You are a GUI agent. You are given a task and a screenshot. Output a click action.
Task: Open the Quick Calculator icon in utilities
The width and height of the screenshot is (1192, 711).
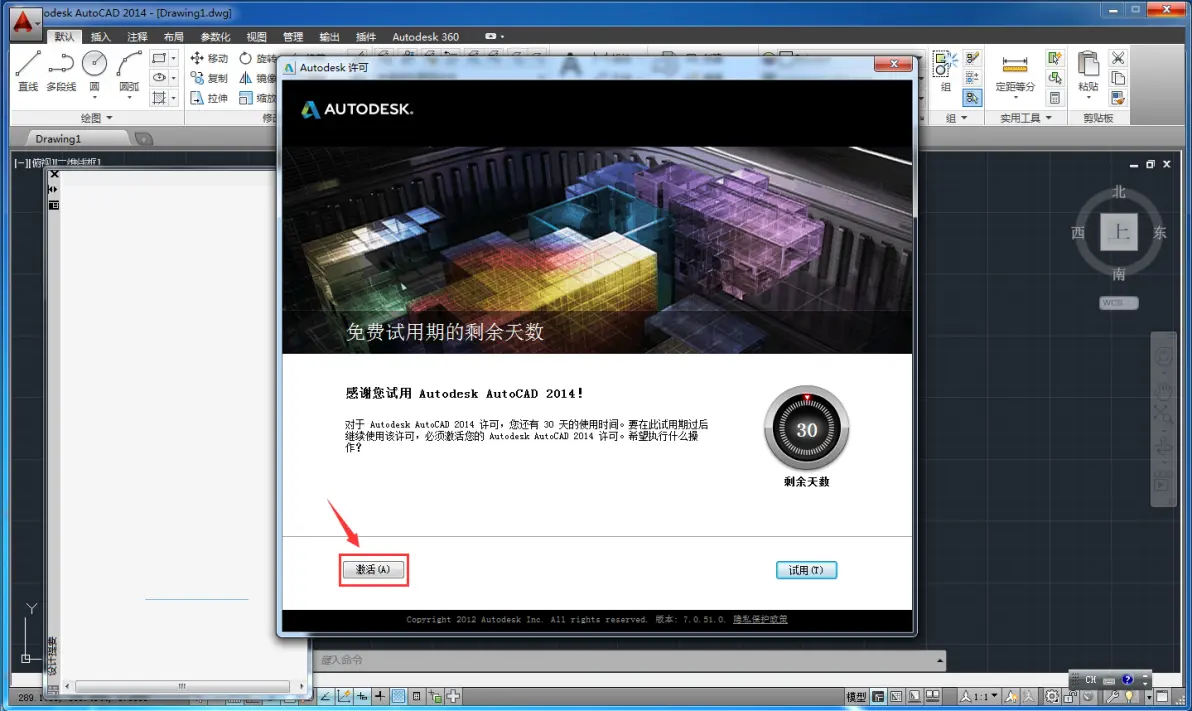pos(1054,98)
